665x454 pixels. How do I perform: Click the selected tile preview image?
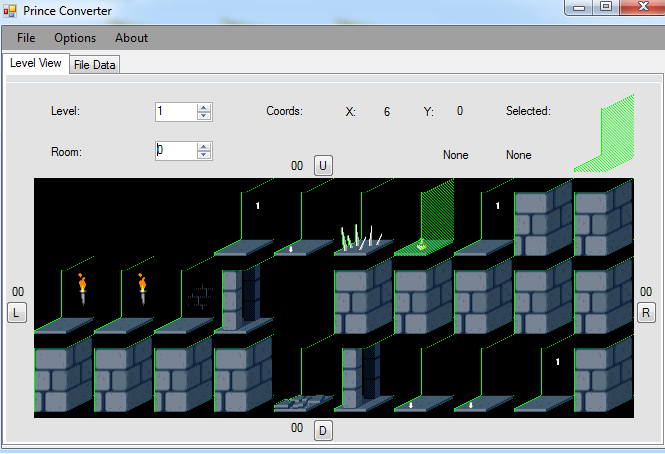click(x=604, y=134)
